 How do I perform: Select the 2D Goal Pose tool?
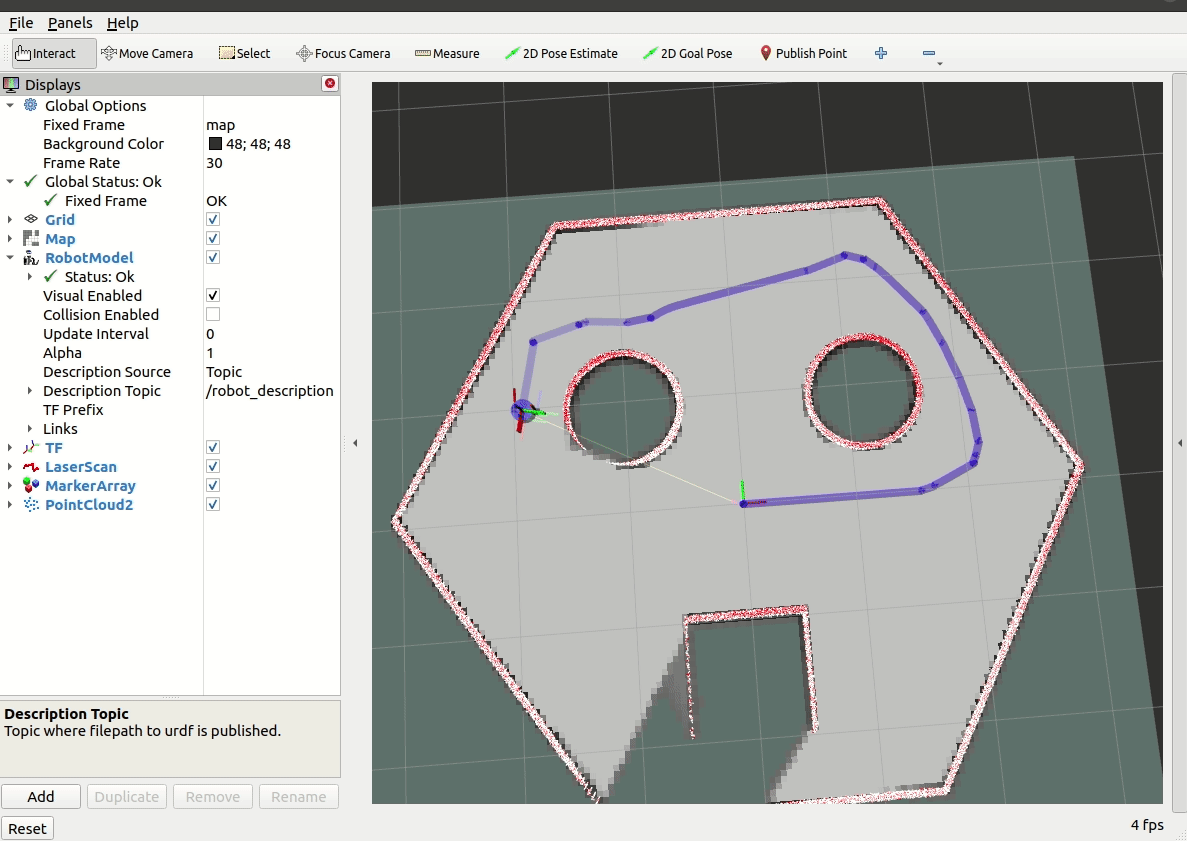click(x=687, y=53)
